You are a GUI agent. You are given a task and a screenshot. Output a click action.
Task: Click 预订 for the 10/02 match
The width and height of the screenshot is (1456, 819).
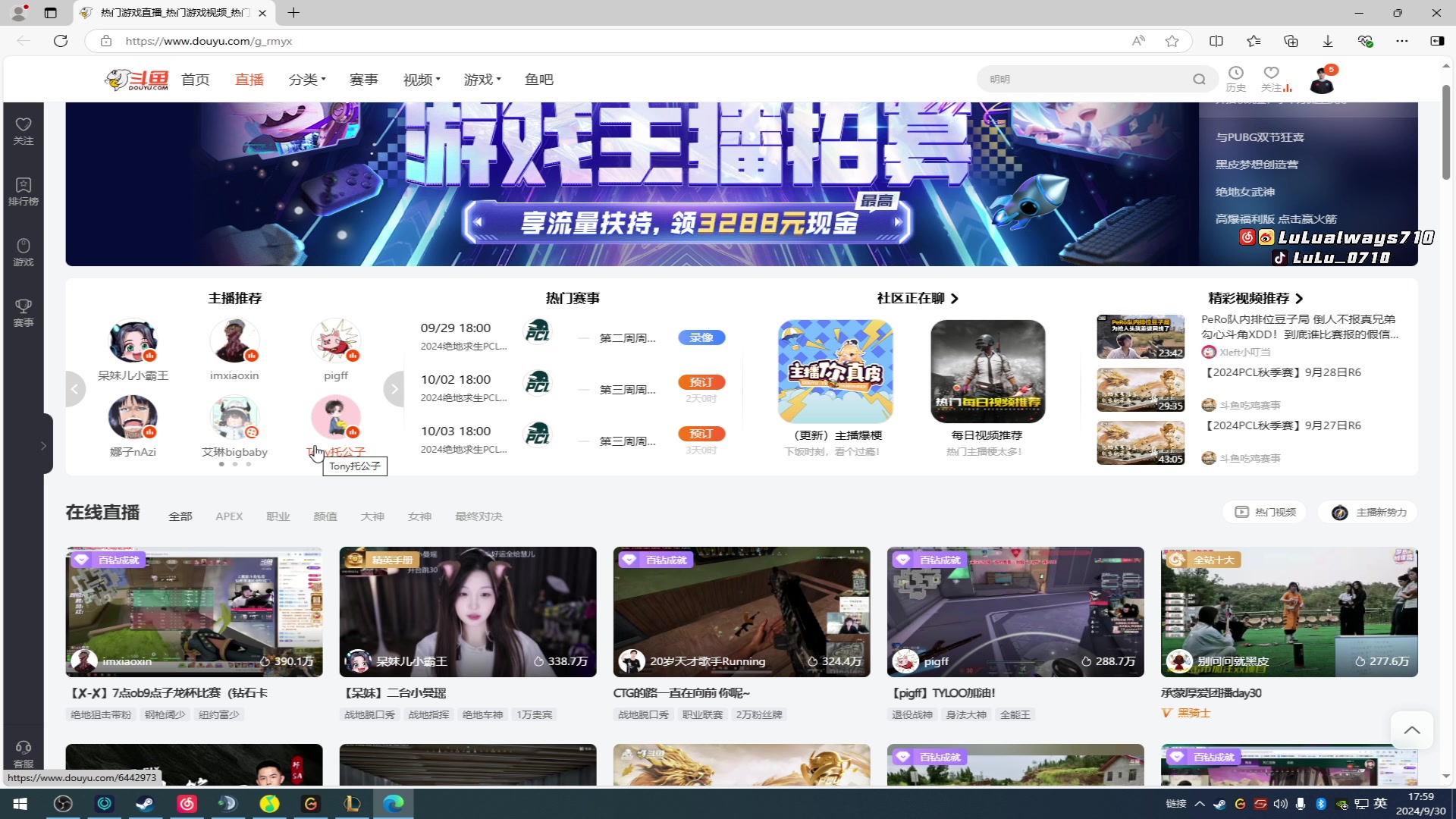701,382
